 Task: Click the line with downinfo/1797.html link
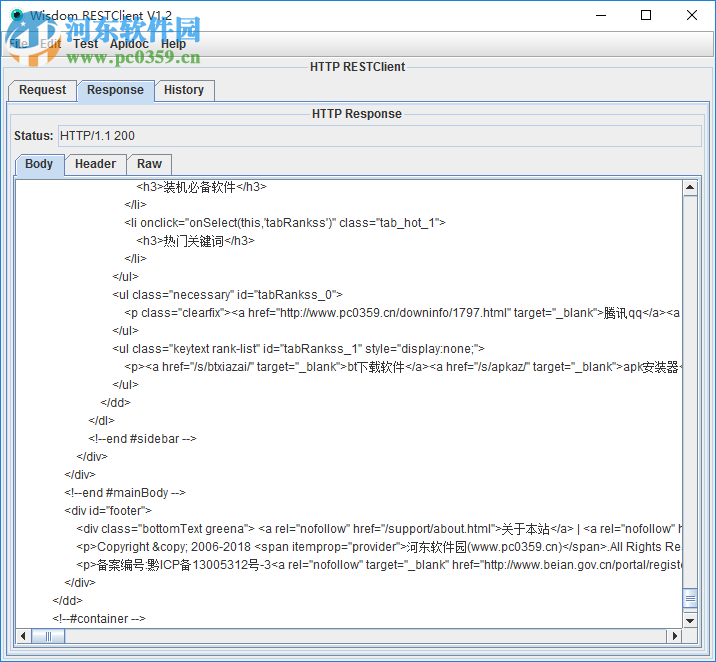tap(402, 313)
